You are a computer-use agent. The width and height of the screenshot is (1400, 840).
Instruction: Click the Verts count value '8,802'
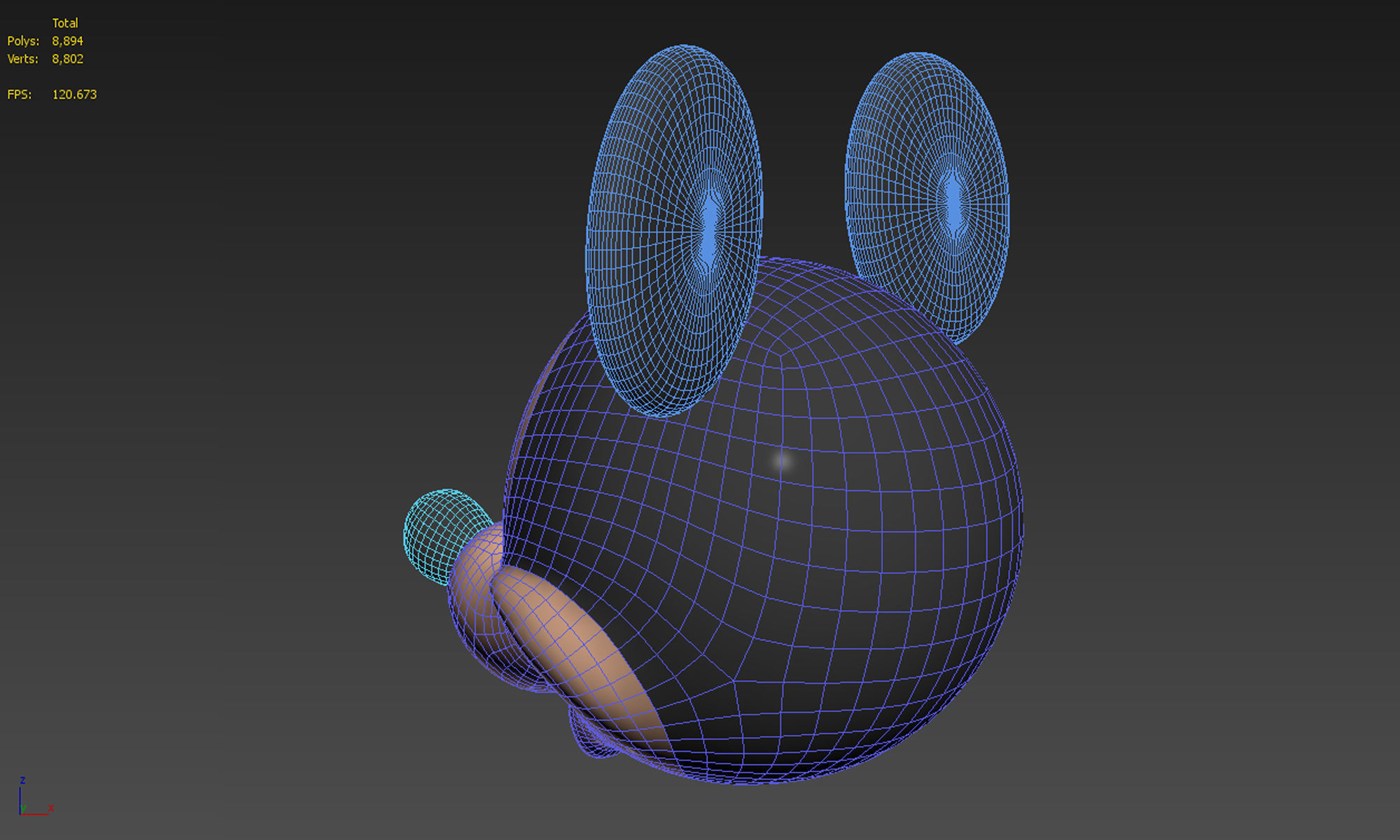pyautogui.click(x=67, y=59)
